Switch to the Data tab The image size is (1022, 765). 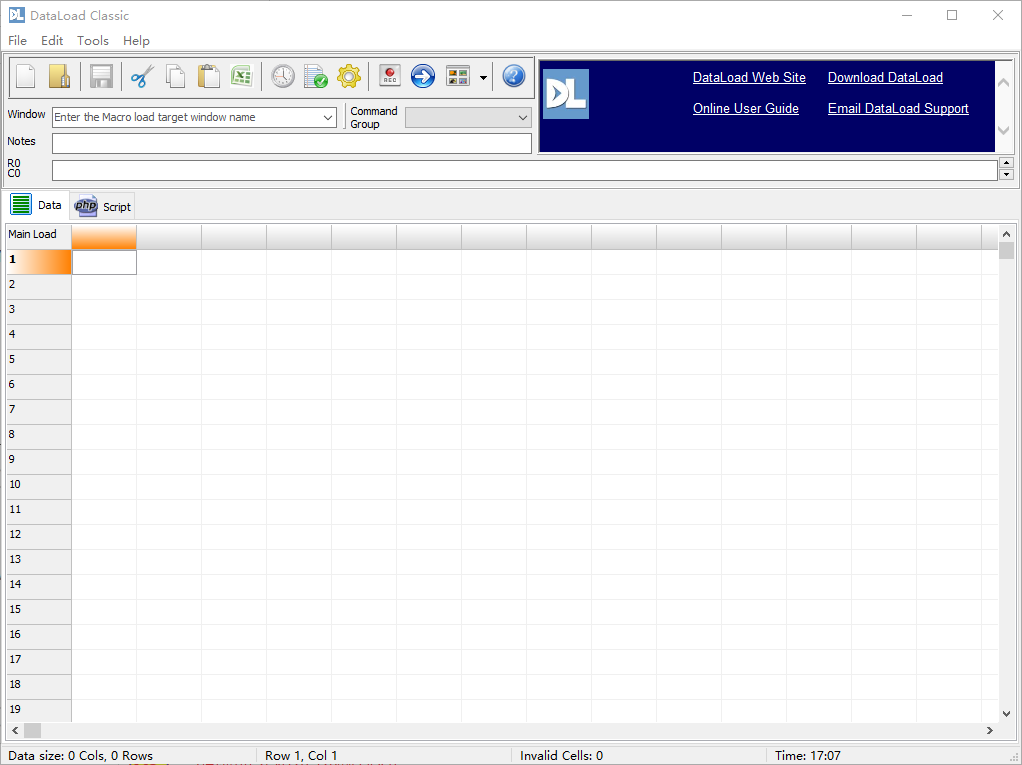coord(36,205)
